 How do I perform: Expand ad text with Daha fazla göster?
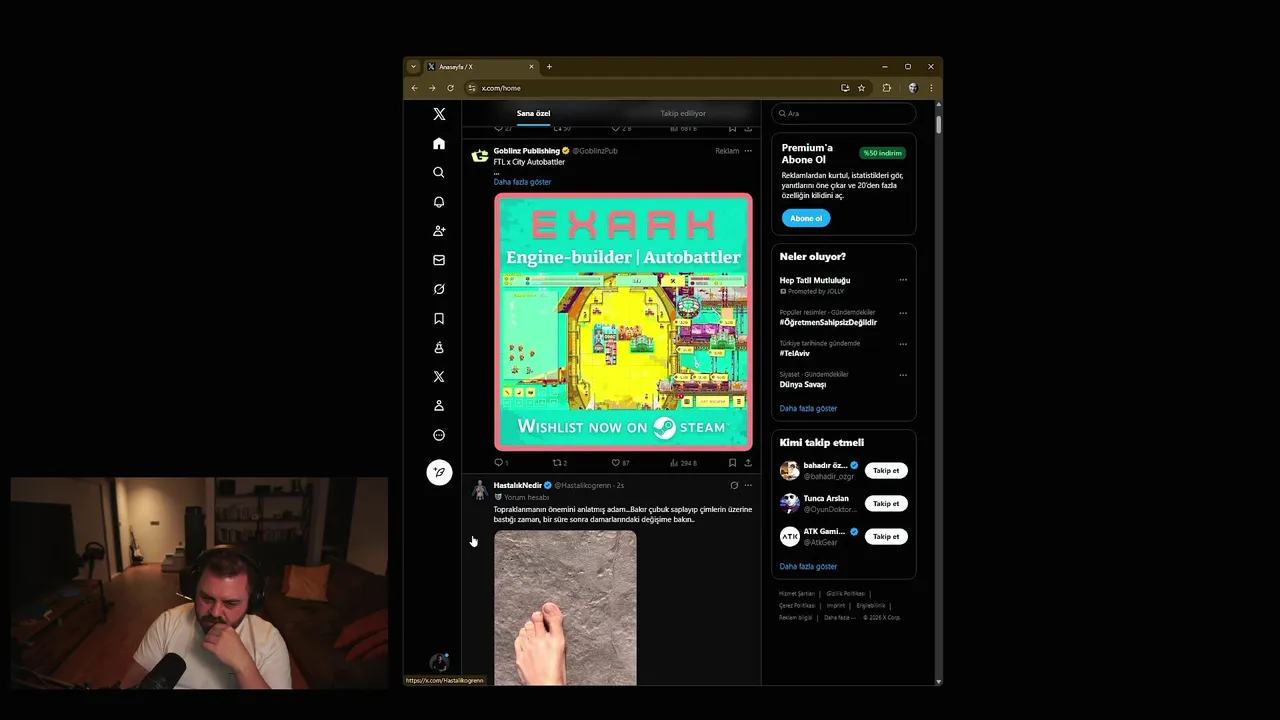[522, 182]
